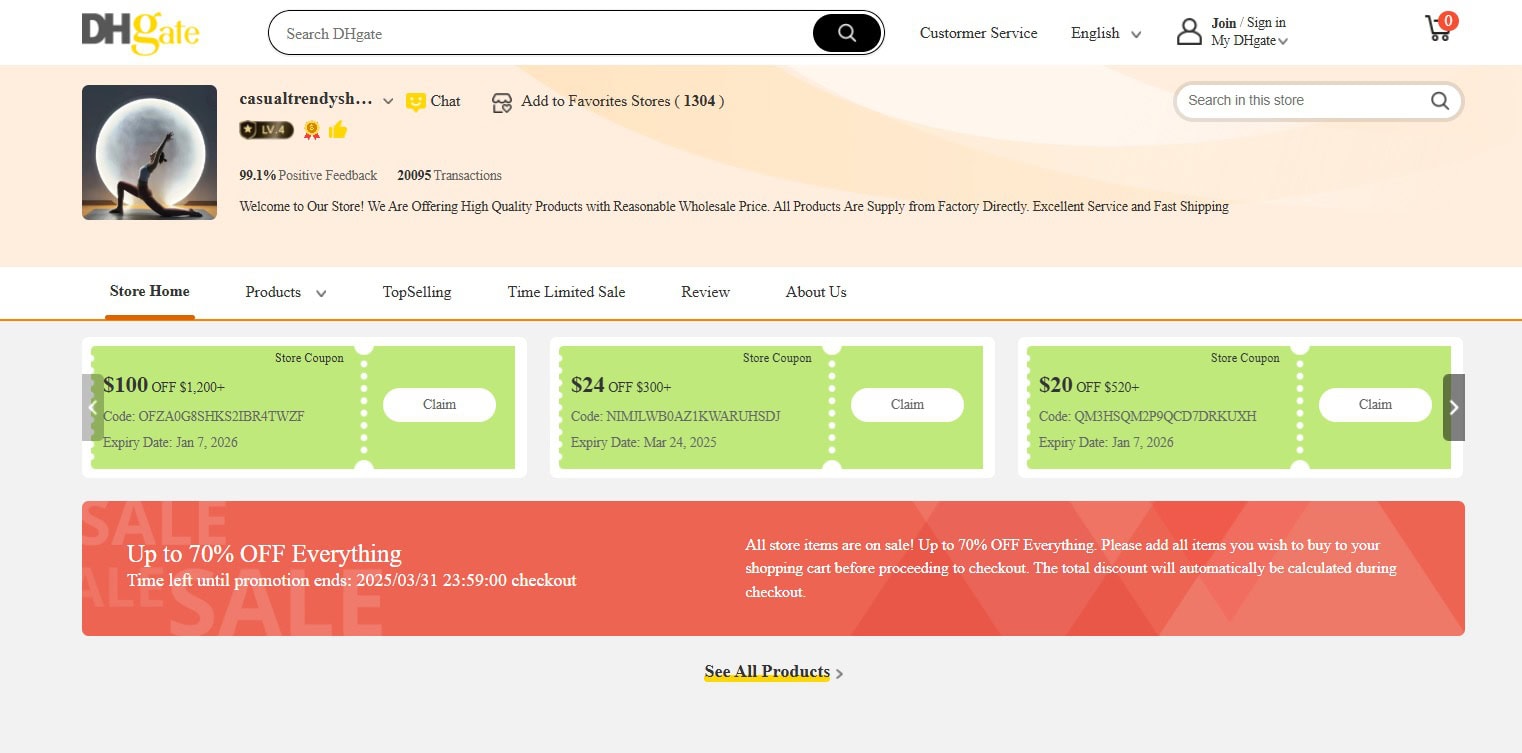The image size is (1522, 753).
Task: Open the Review tab
Action: [x=705, y=292]
